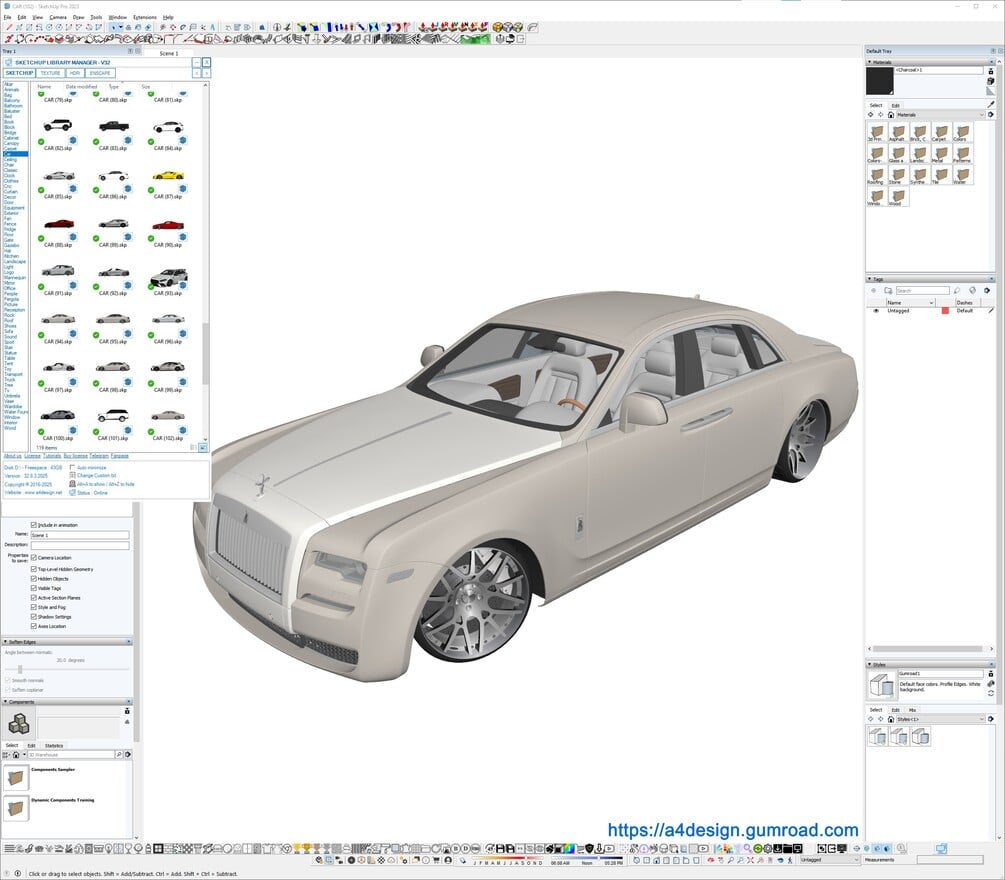Toggle Hidden Objects checkbox
Image resolution: width=1005 pixels, height=880 pixels.
pos(34,579)
